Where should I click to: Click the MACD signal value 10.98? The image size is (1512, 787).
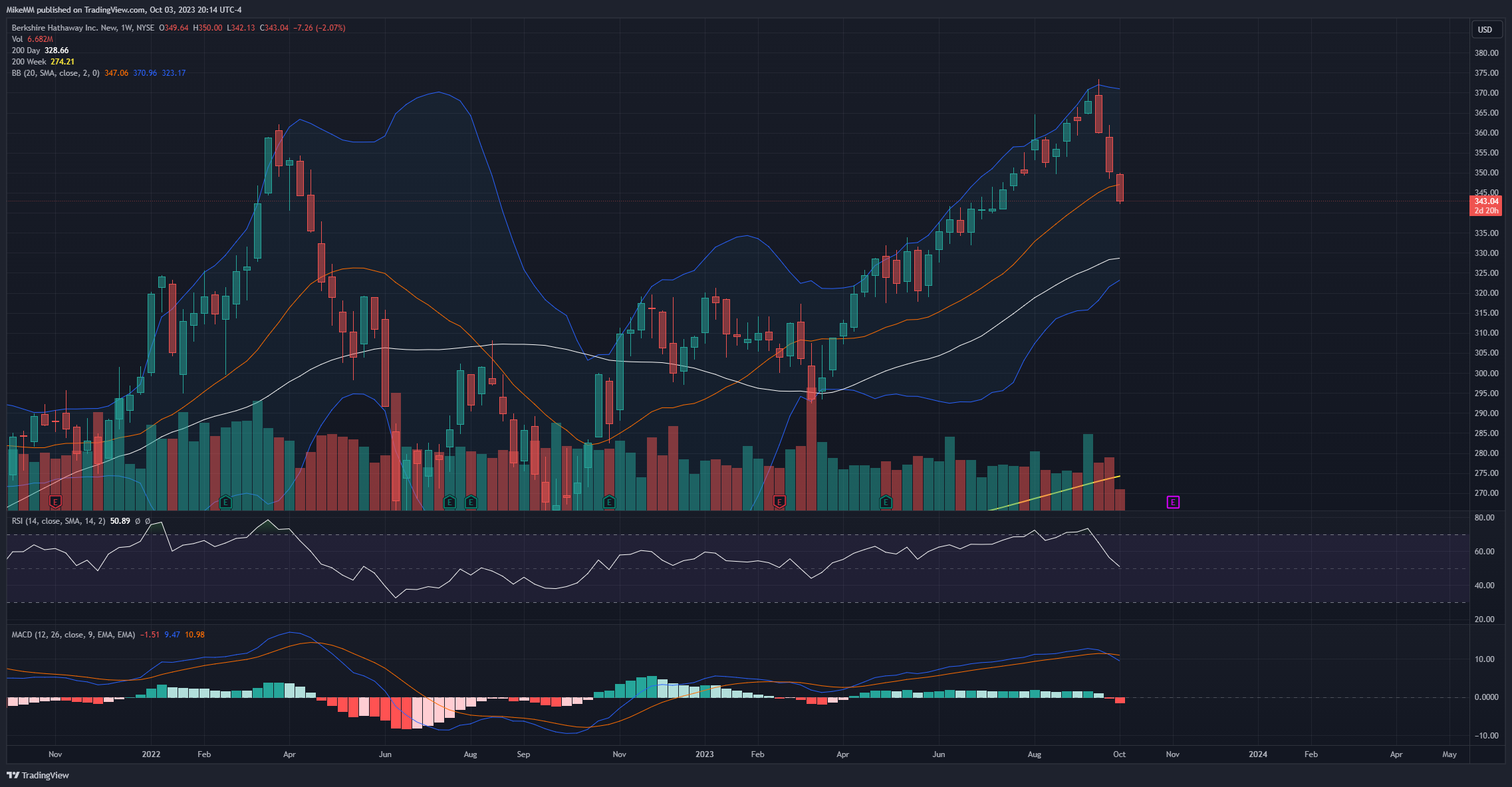pos(195,635)
